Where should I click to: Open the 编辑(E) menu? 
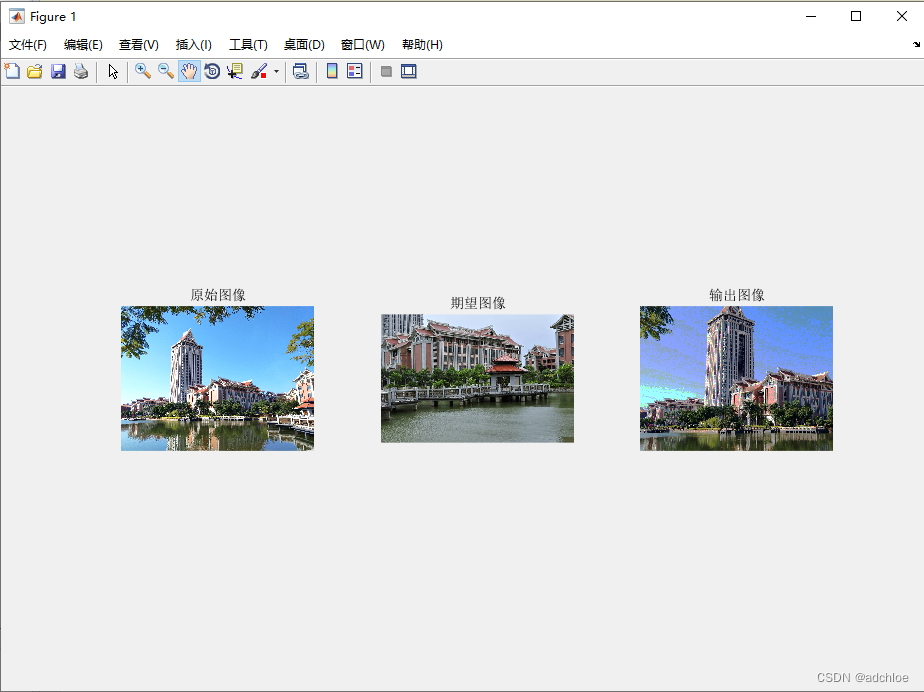83,45
